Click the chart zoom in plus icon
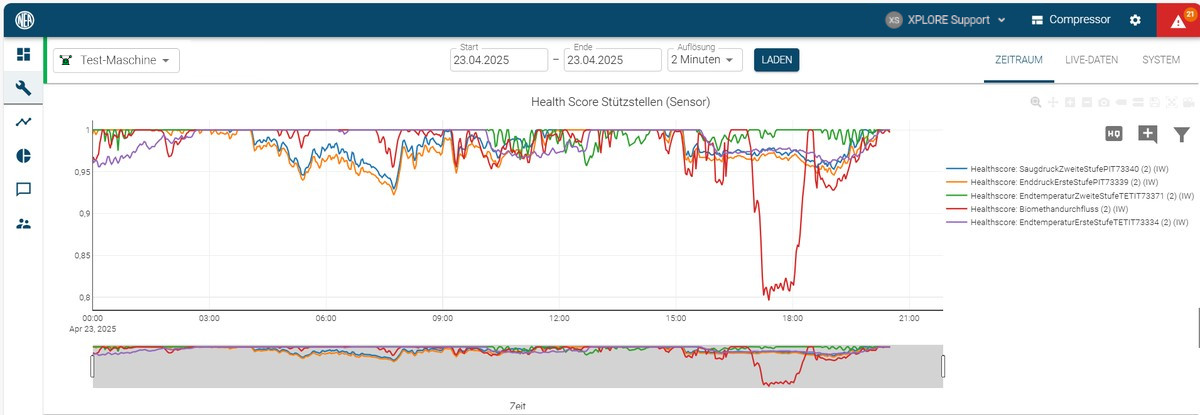This screenshot has width=1200, height=415. tap(1070, 102)
